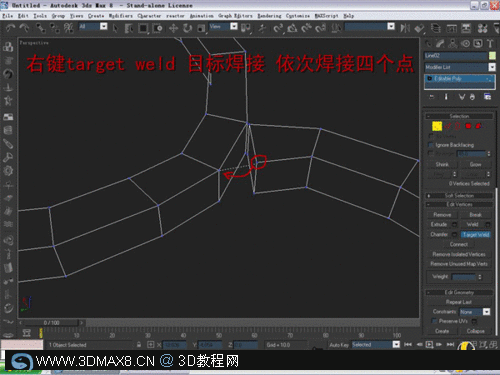Image resolution: width=500 pixels, height=375 pixels.
Task: Switch to the Motion command panel tab
Action: (x=465, y=43)
